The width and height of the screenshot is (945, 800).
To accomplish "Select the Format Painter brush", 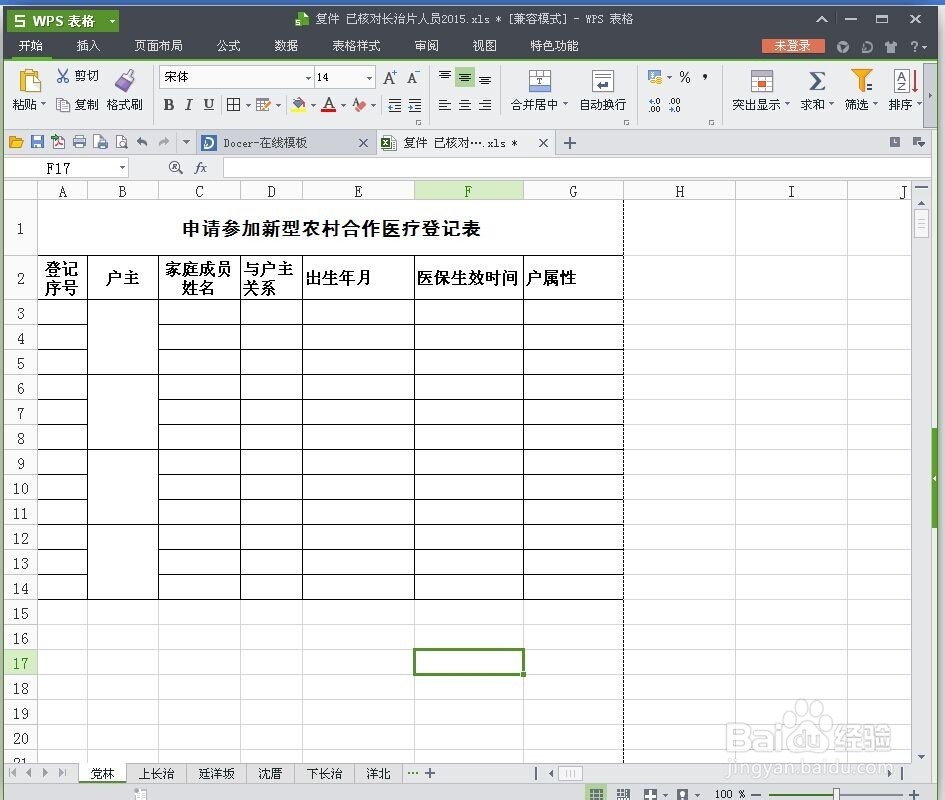I will 125,81.
